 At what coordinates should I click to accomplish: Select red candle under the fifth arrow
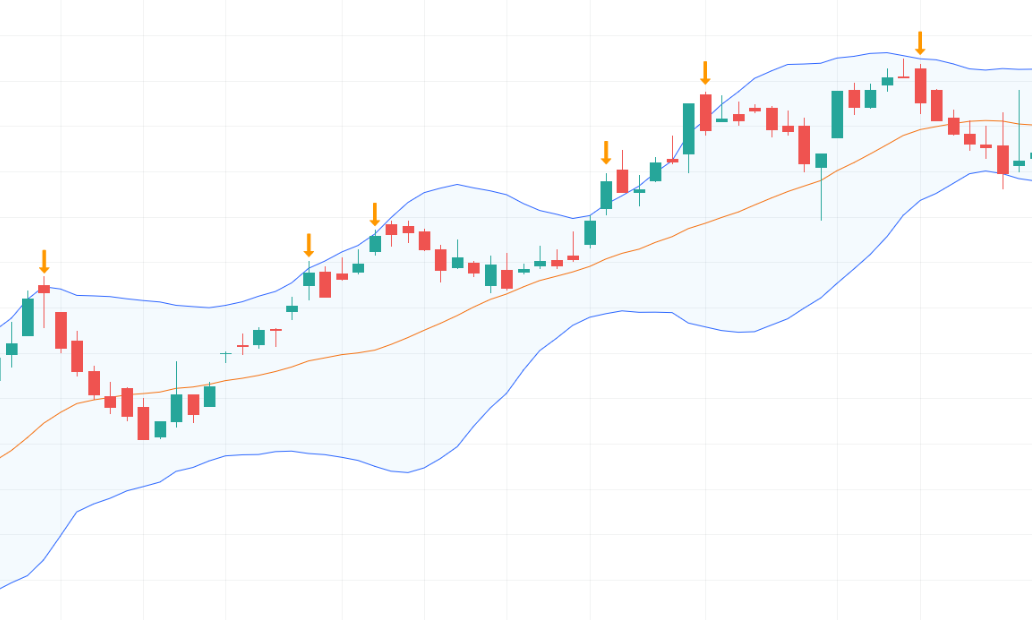click(x=705, y=112)
